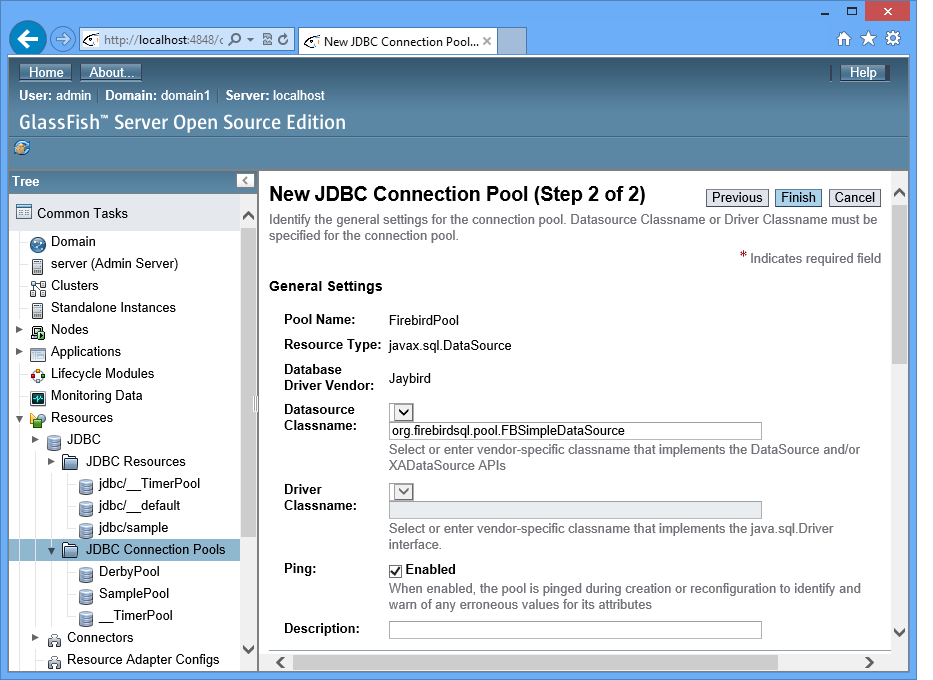
Task: Click the JDBC Resources folder icon
Action: pyautogui.click(x=70, y=462)
